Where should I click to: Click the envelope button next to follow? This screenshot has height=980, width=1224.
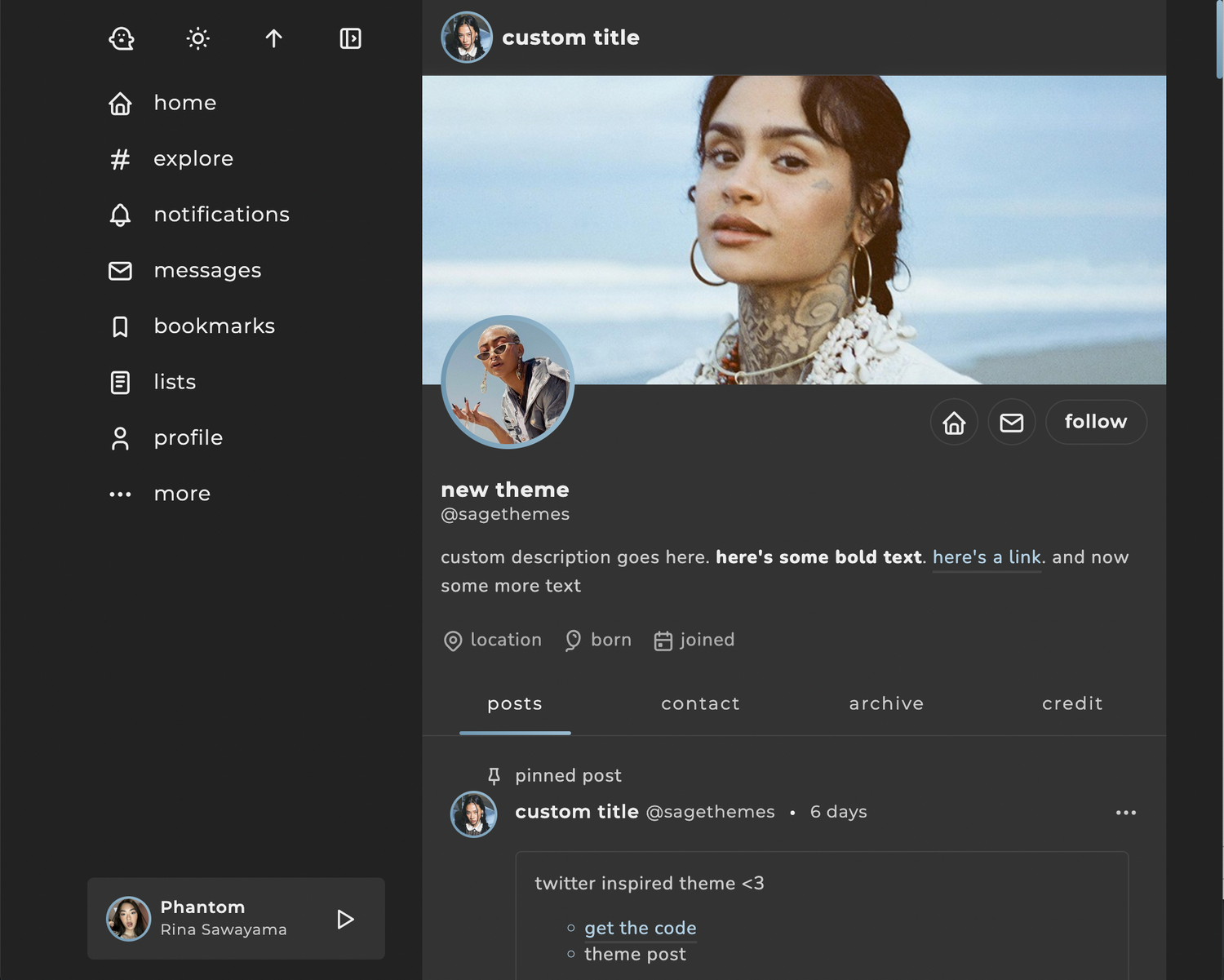pyautogui.click(x=1011, y=422)
